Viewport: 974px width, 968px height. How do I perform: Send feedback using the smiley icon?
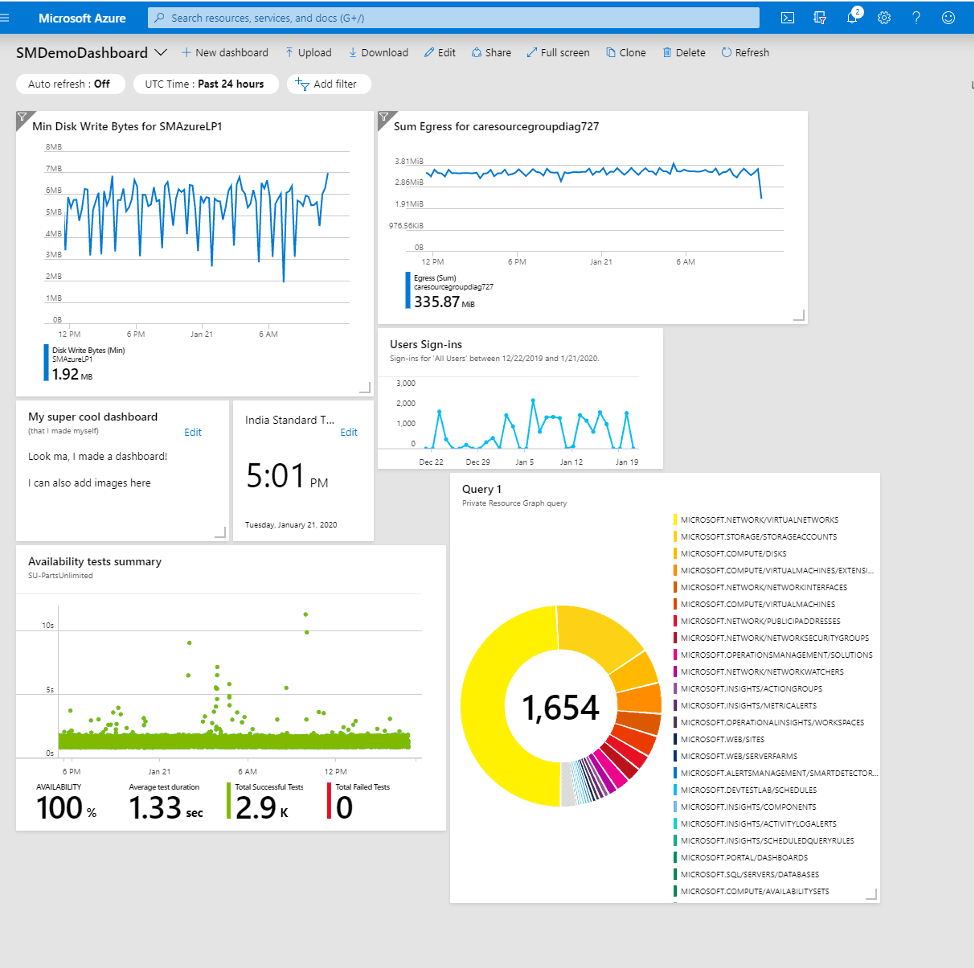pyautogui.click(x=948, y=17)
